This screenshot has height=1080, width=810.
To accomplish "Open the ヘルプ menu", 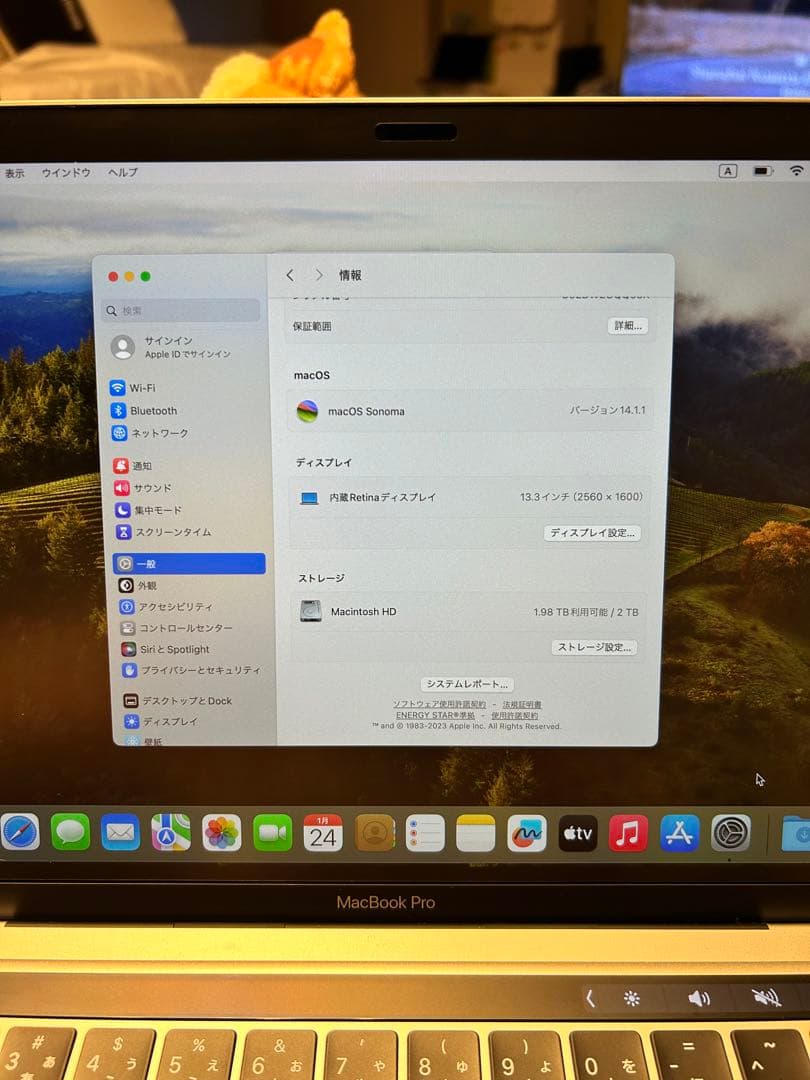I will coord(120,171).
